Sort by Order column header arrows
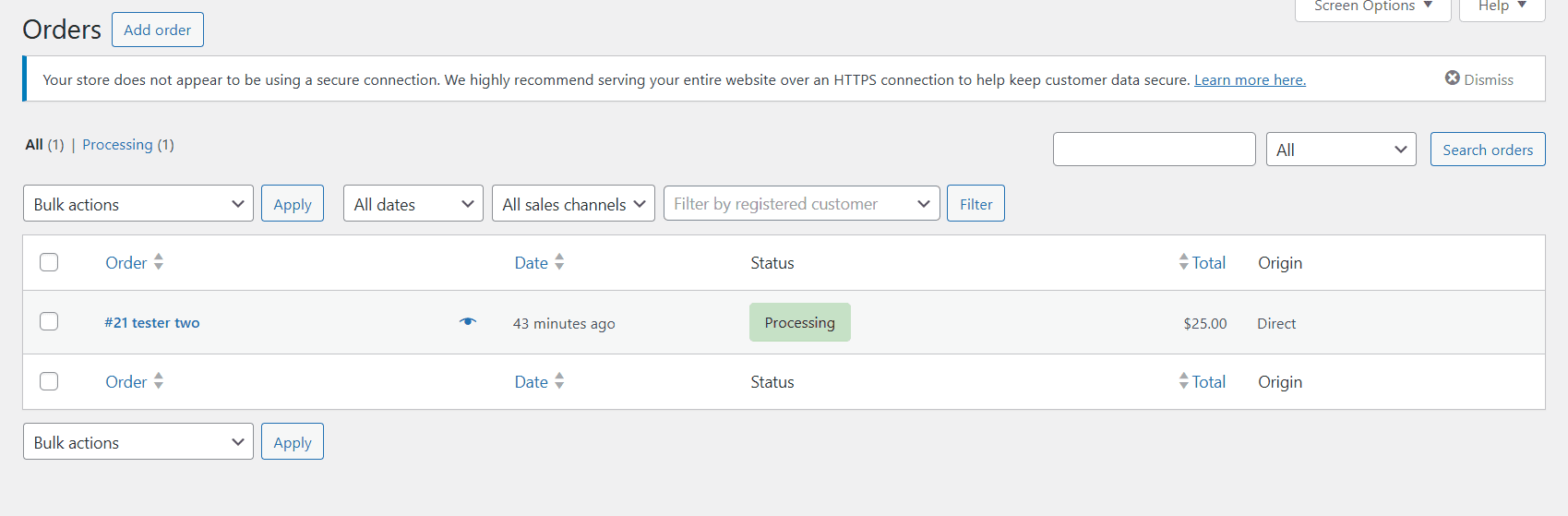Viewport: 1568px width, 516px height. (x=159, y=262)
